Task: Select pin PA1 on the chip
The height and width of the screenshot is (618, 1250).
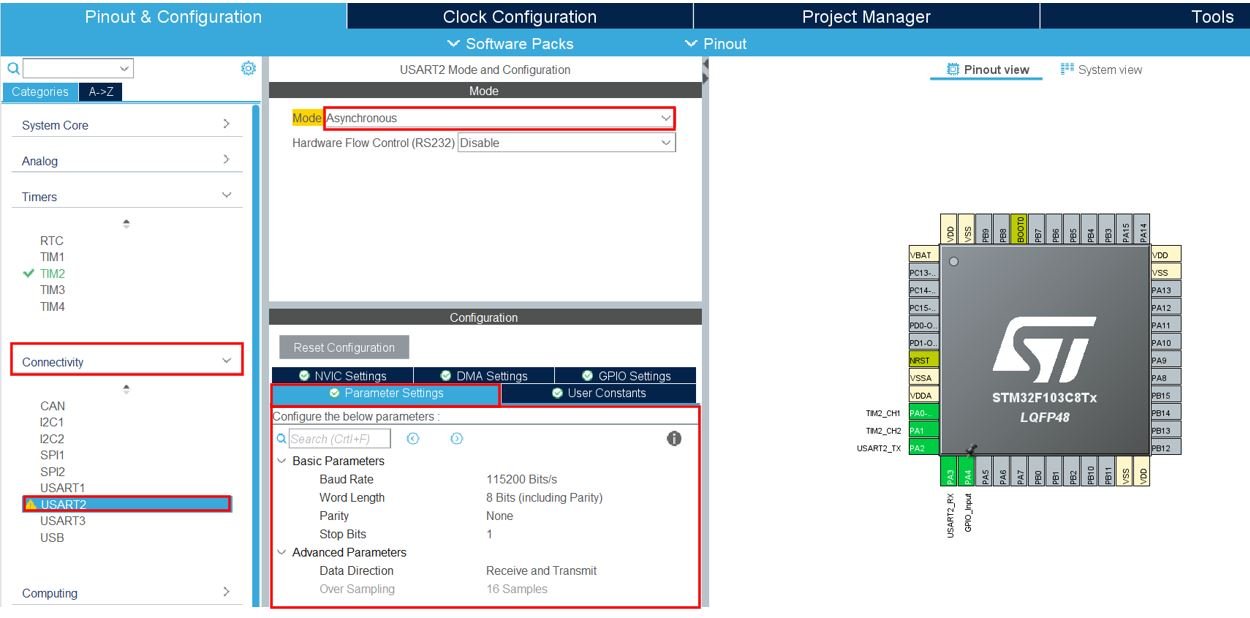Action: (924, 430)
